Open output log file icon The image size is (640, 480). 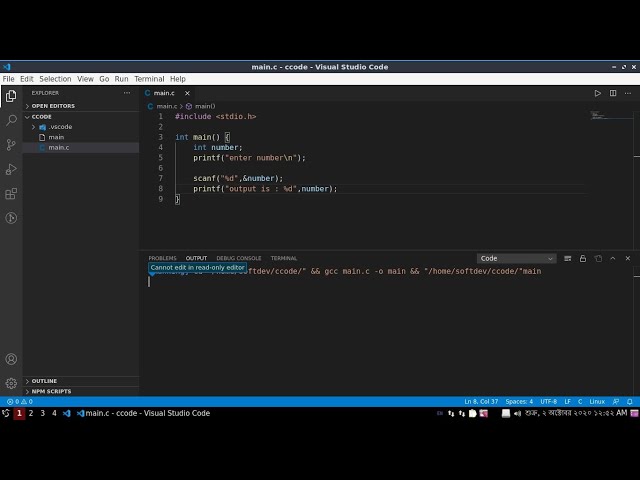598,258
